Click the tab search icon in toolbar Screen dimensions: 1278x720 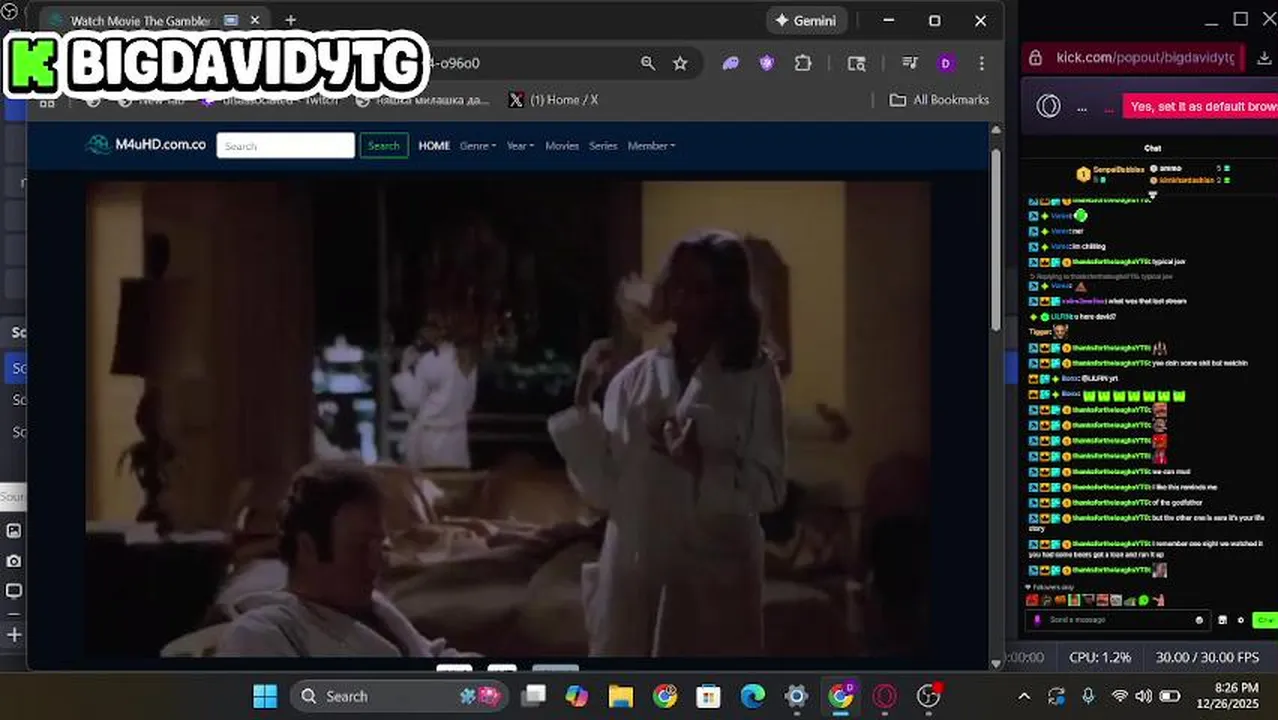(857, 63)
